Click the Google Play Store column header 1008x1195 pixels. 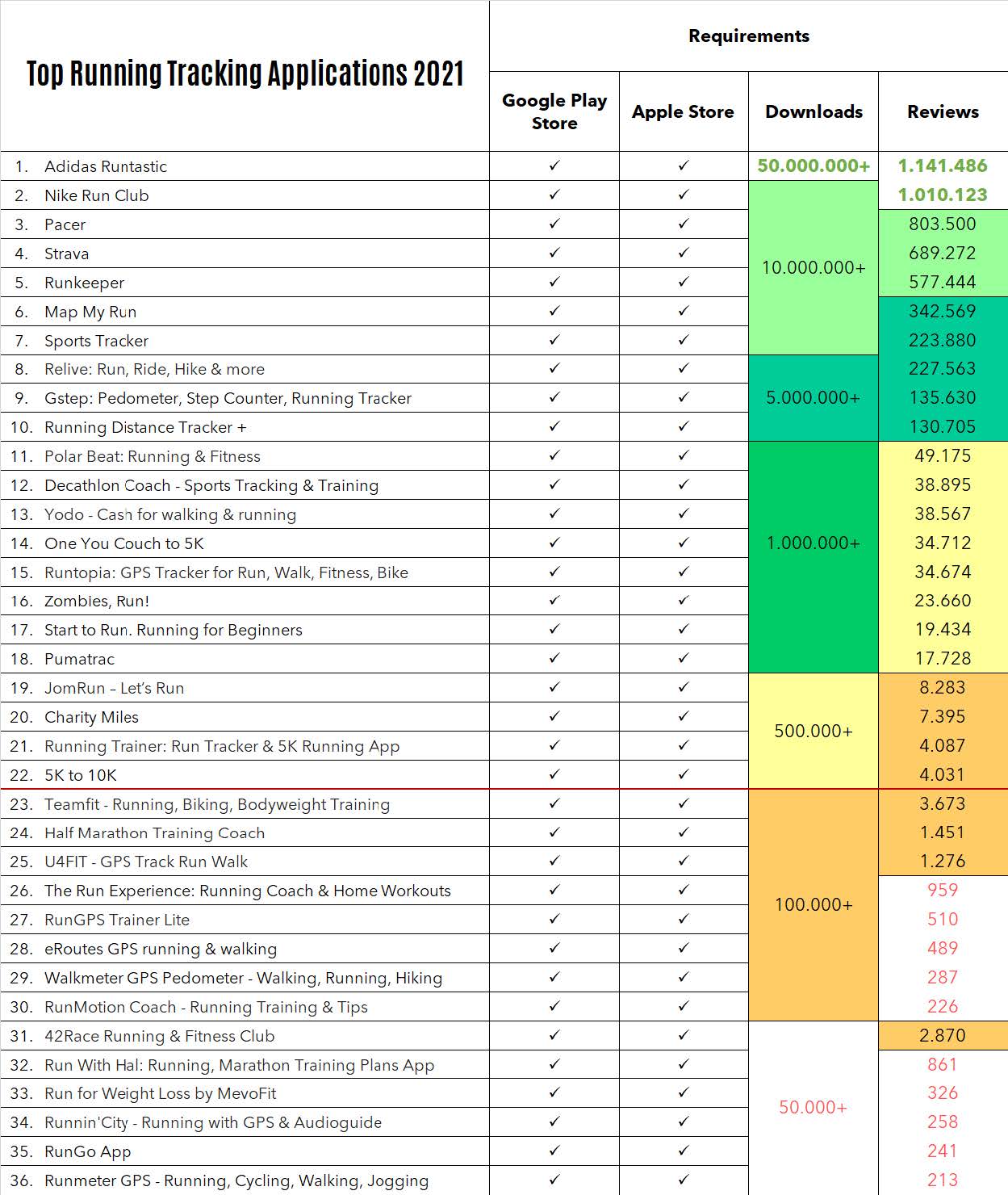coord(554,111)
